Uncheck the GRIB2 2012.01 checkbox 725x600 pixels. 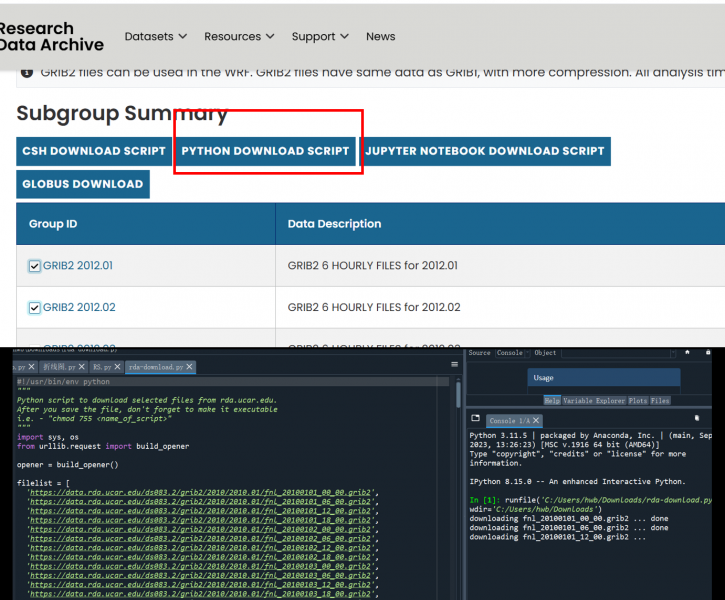coord(35,266)
